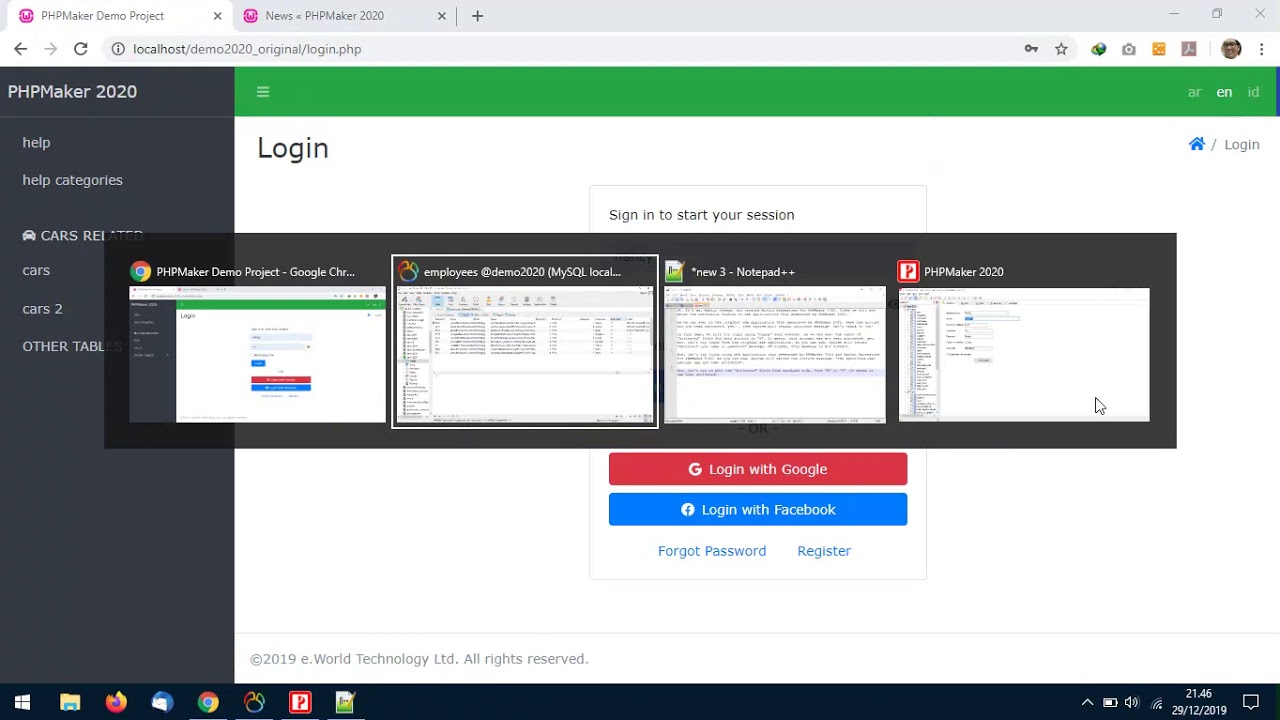
Task: Open the Chrome profile avatar
Action: (1231, 49)
